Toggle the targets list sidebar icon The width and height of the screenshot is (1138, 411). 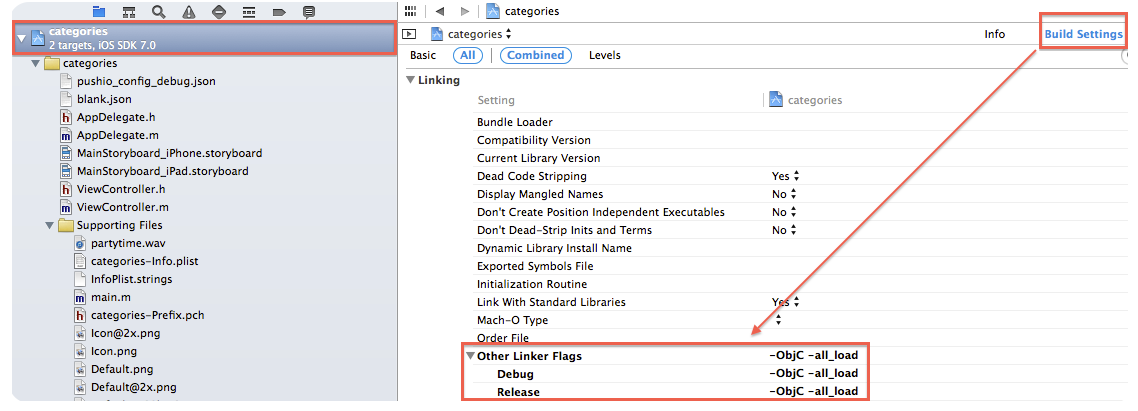pyautogui.click(x=409, y=33)
